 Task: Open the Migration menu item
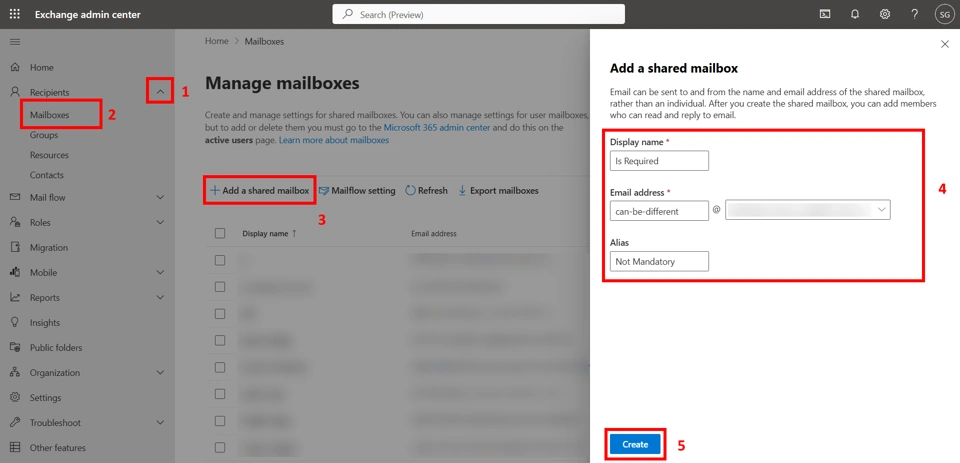[x=49, y=247]
